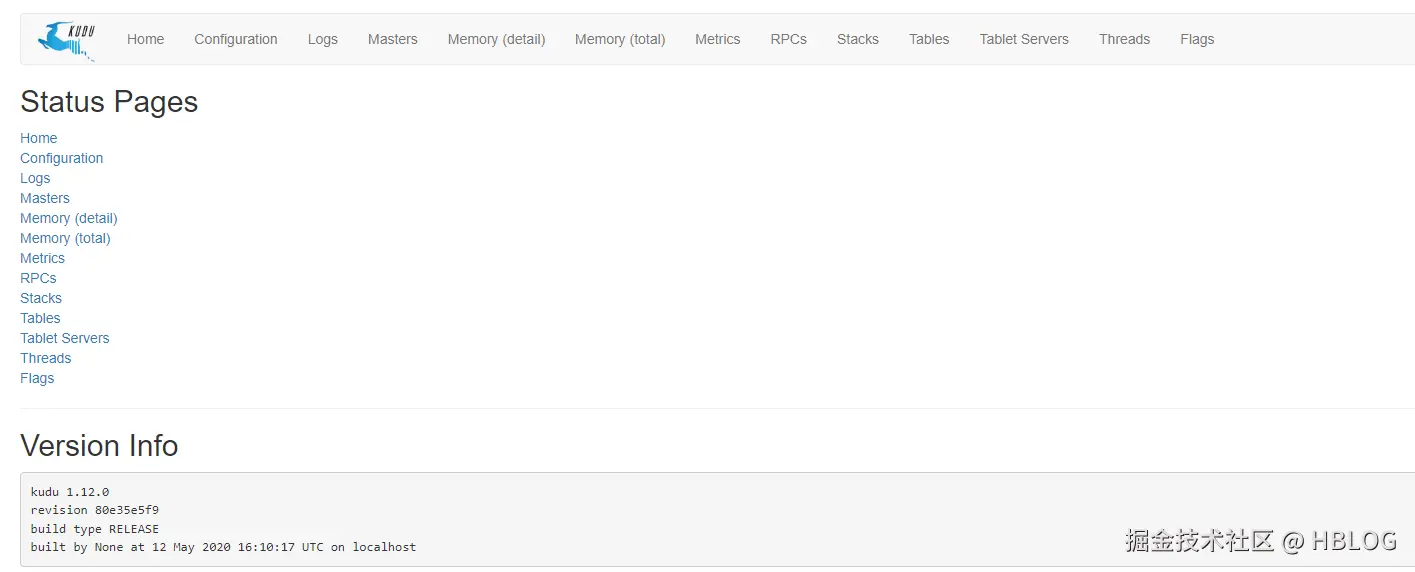Open Tables in the top navbar
Screen dimensions: 1415x572
[x=929, y=39]
